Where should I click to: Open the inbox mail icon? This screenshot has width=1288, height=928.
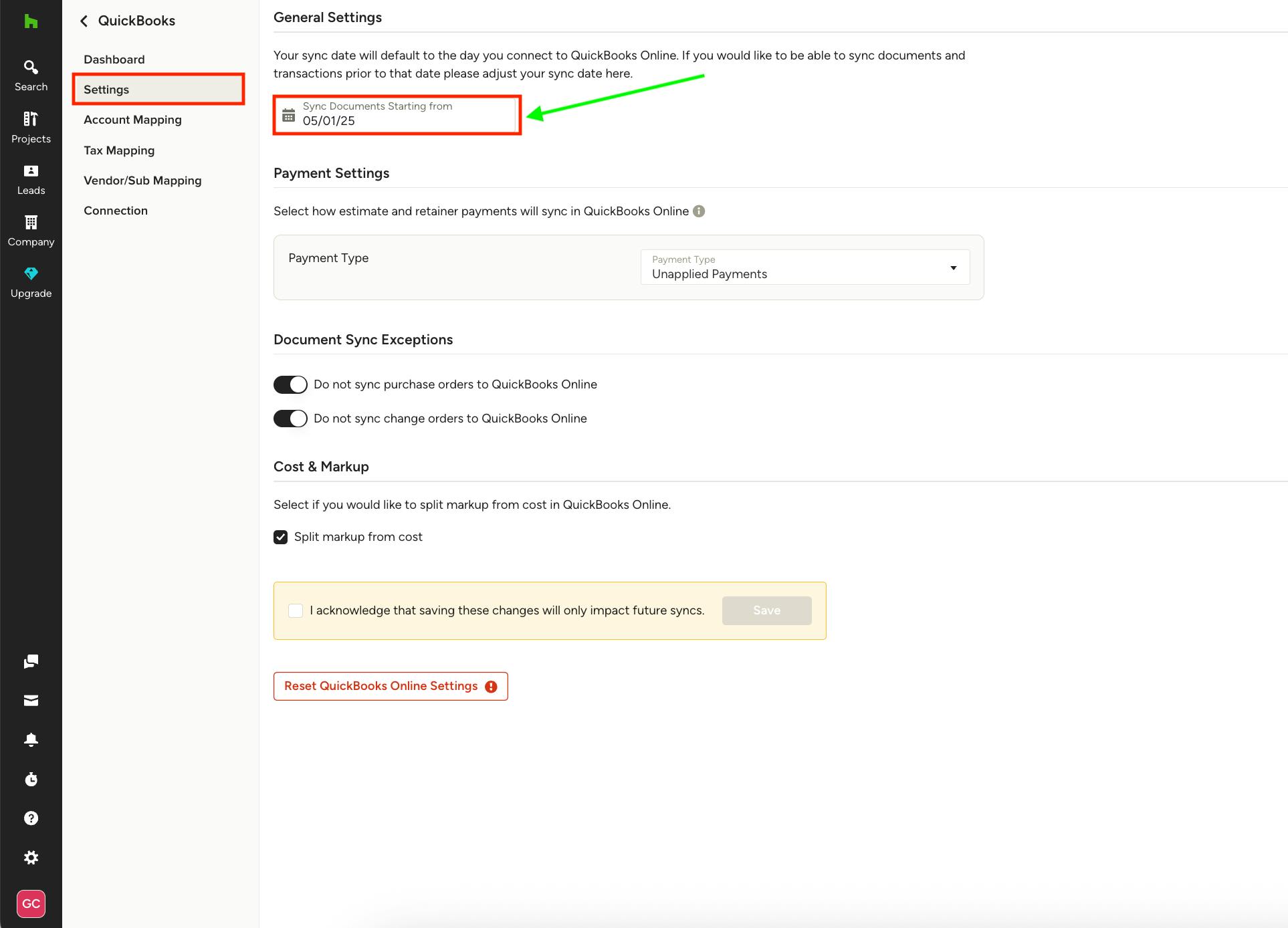31,700
